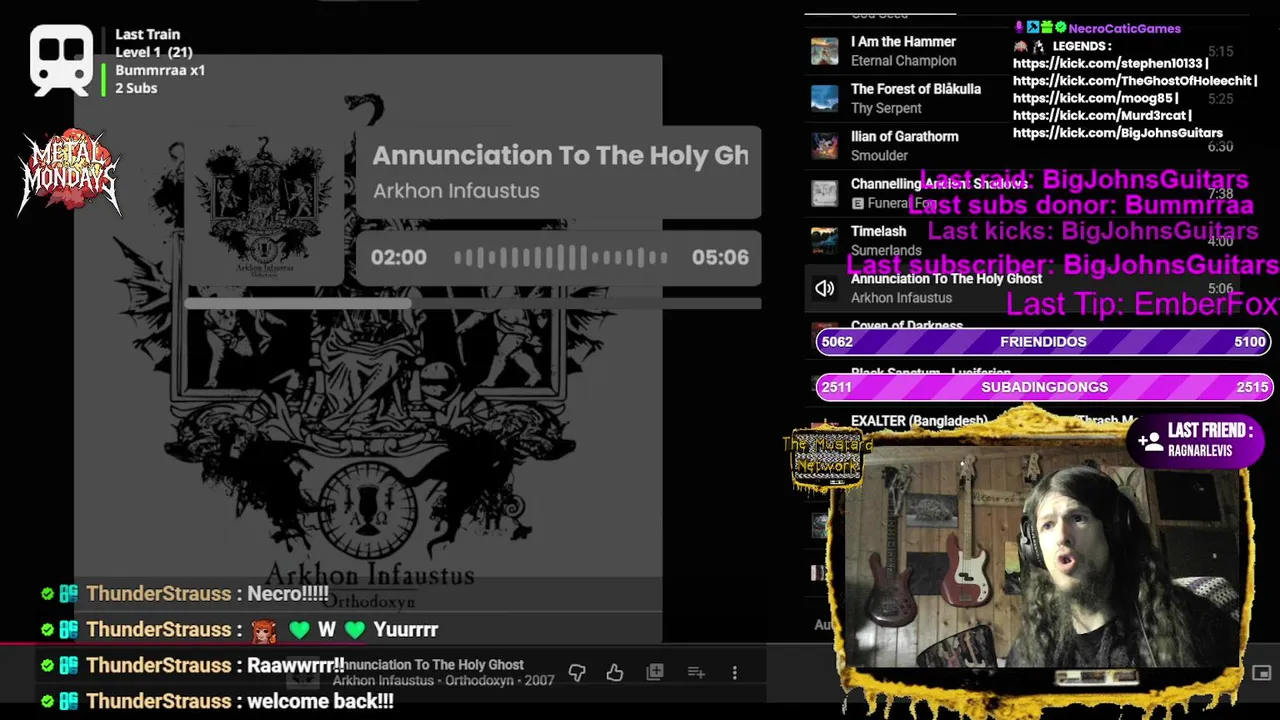Click the Arkhon Infaustus artist name in overlay

click(456, 191)
